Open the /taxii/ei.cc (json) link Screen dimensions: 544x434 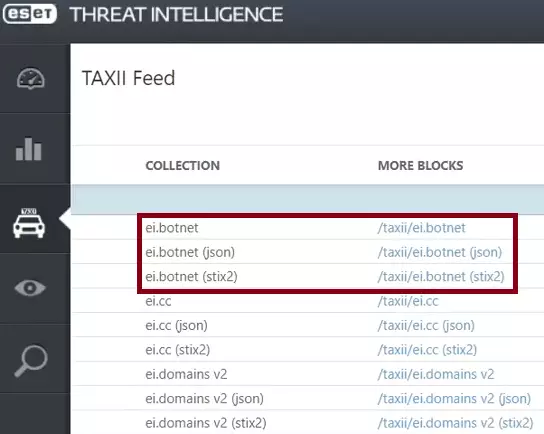click(x=426, y=325)
